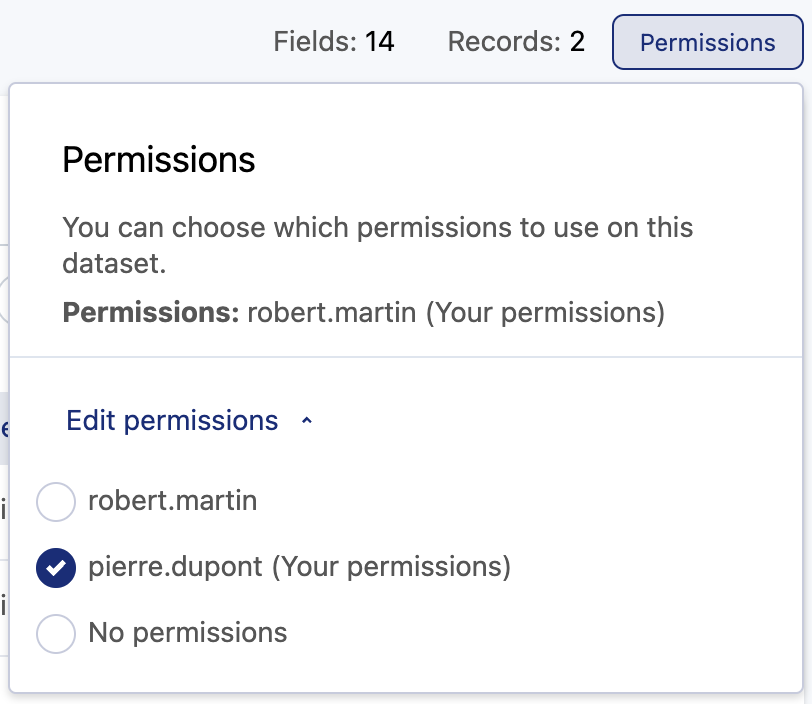812x704 pixels.
Task: Click the "Records:" label in header
Action: click(505, 42)
